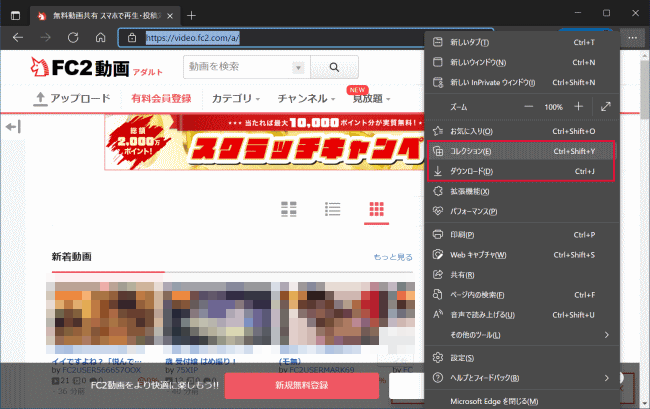Open パフォーマンス menu entry
The width and height of the screenshot is (650, 409).
pyautogui.click(x=522, y=211)
